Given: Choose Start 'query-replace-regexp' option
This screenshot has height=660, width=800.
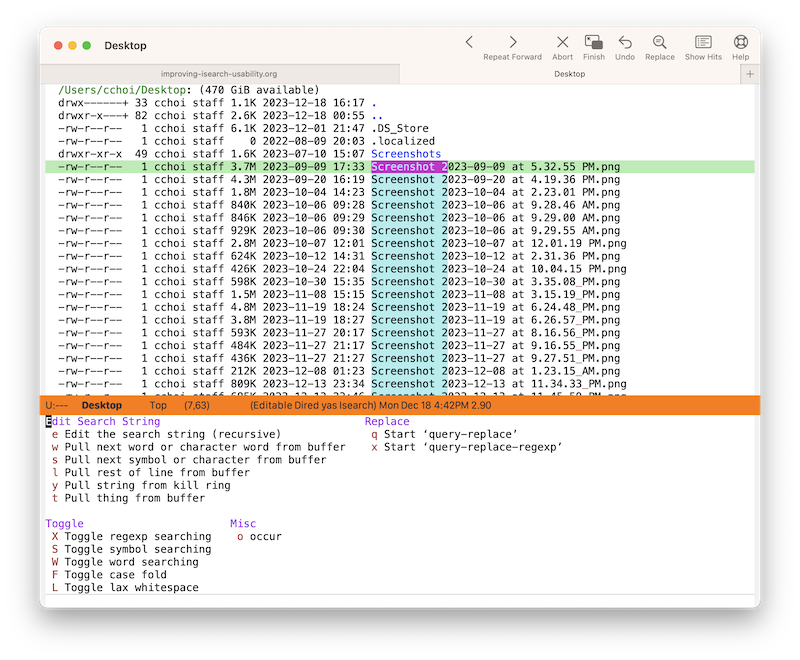Looking at the screenshot, I should click(x=466, y=447).
